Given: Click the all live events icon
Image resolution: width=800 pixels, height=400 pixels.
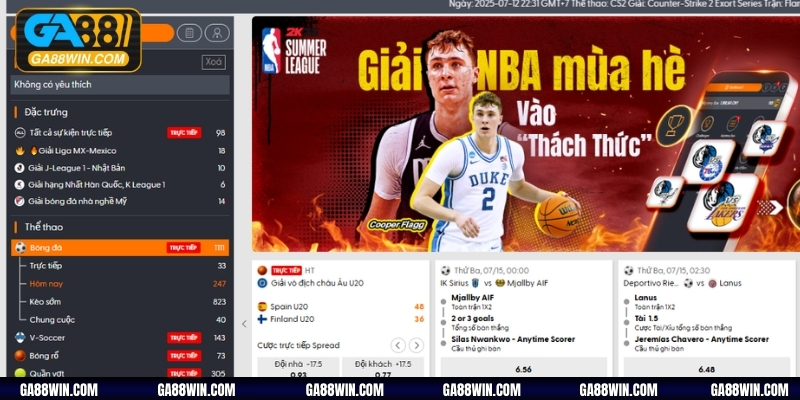Looking at the screenshot, I should 20,133.
